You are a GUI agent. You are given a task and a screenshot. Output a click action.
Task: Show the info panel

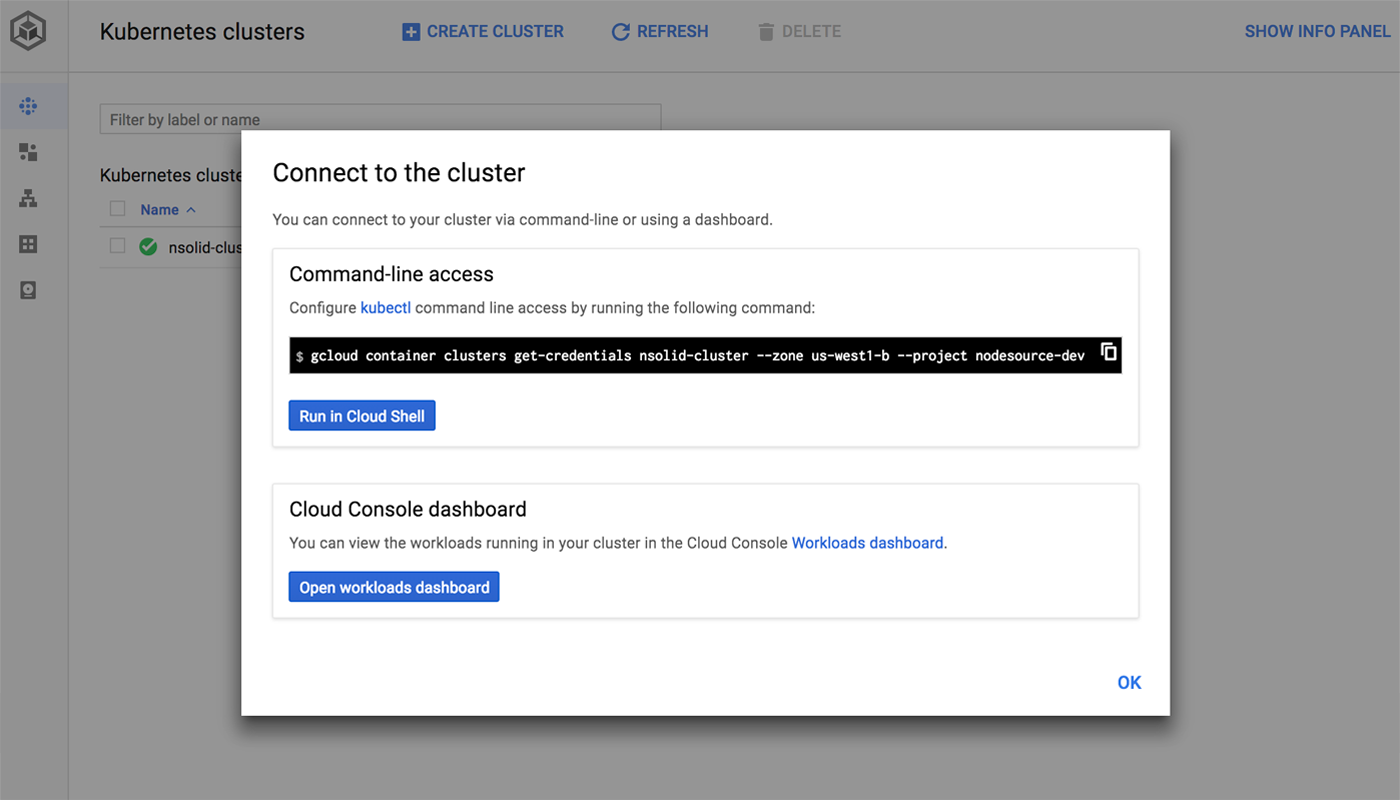pos(1317,32)
